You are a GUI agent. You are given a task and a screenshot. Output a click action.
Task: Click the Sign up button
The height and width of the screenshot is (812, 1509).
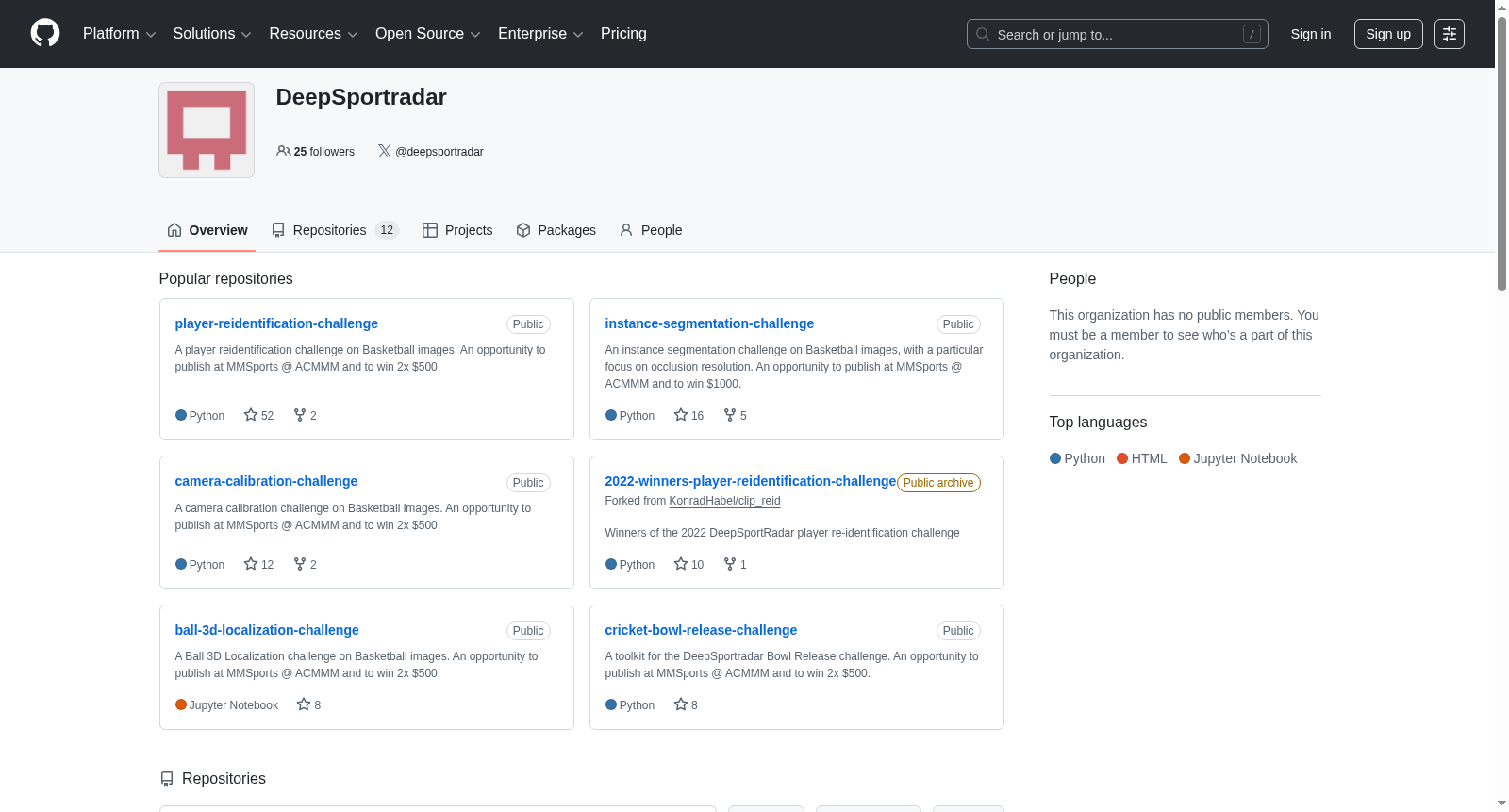pyautogui.click(x=1388, y=34)
